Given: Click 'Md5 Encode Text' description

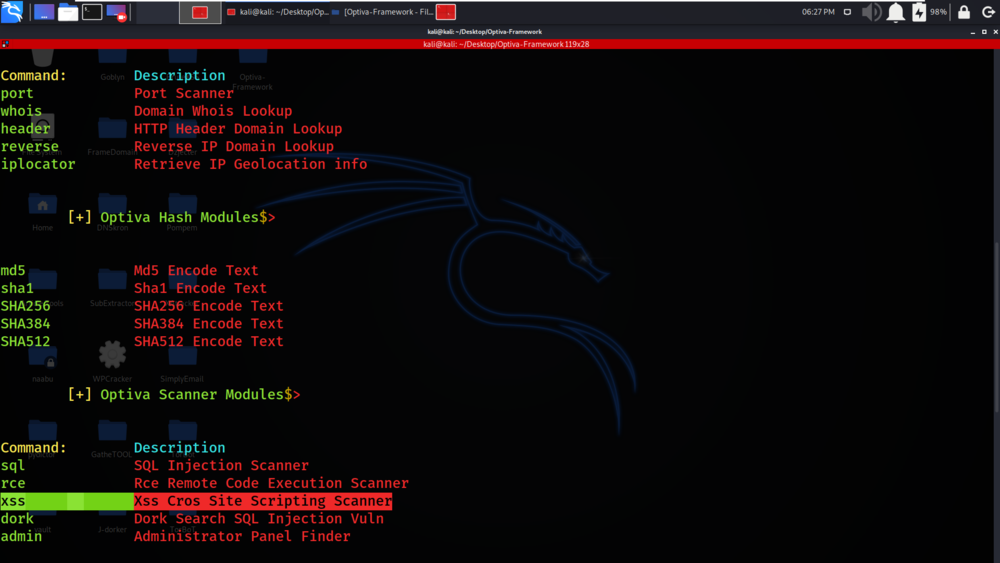Looking at the screenshot, I should 196,270.
